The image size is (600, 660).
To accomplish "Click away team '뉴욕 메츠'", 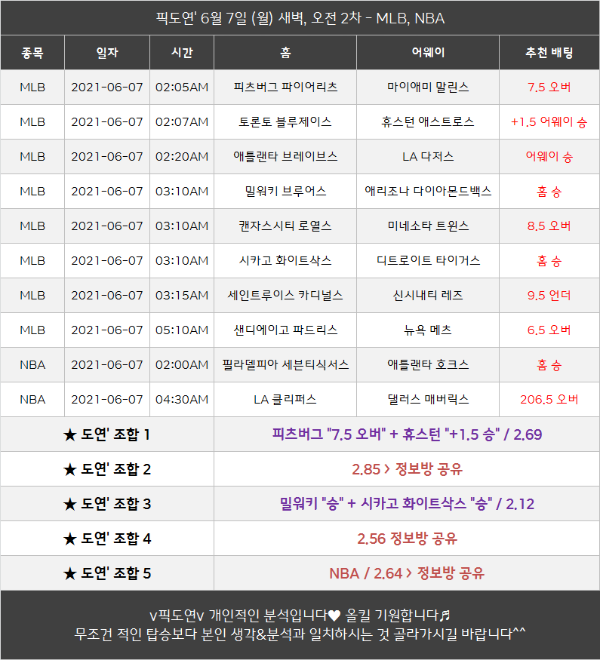I will pos(428,330).
